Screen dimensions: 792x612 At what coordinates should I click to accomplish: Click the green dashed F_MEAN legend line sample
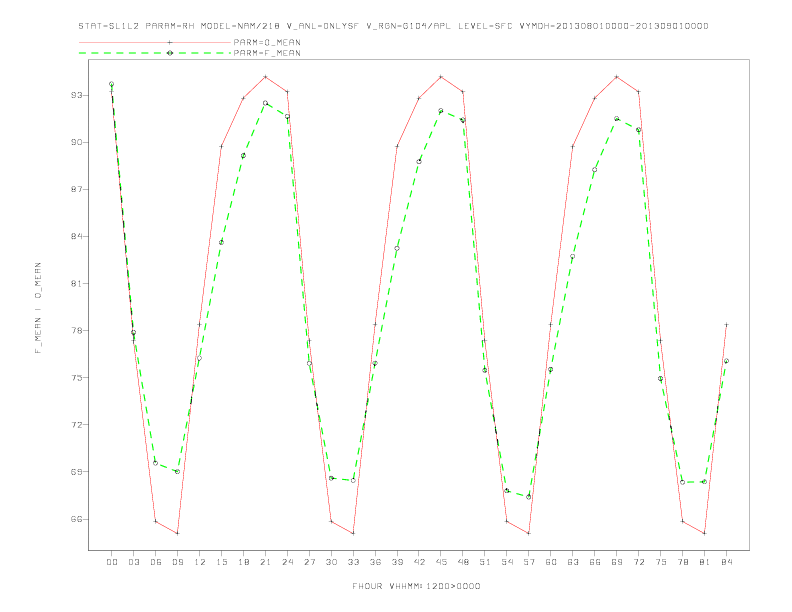(x=155, y=53)
